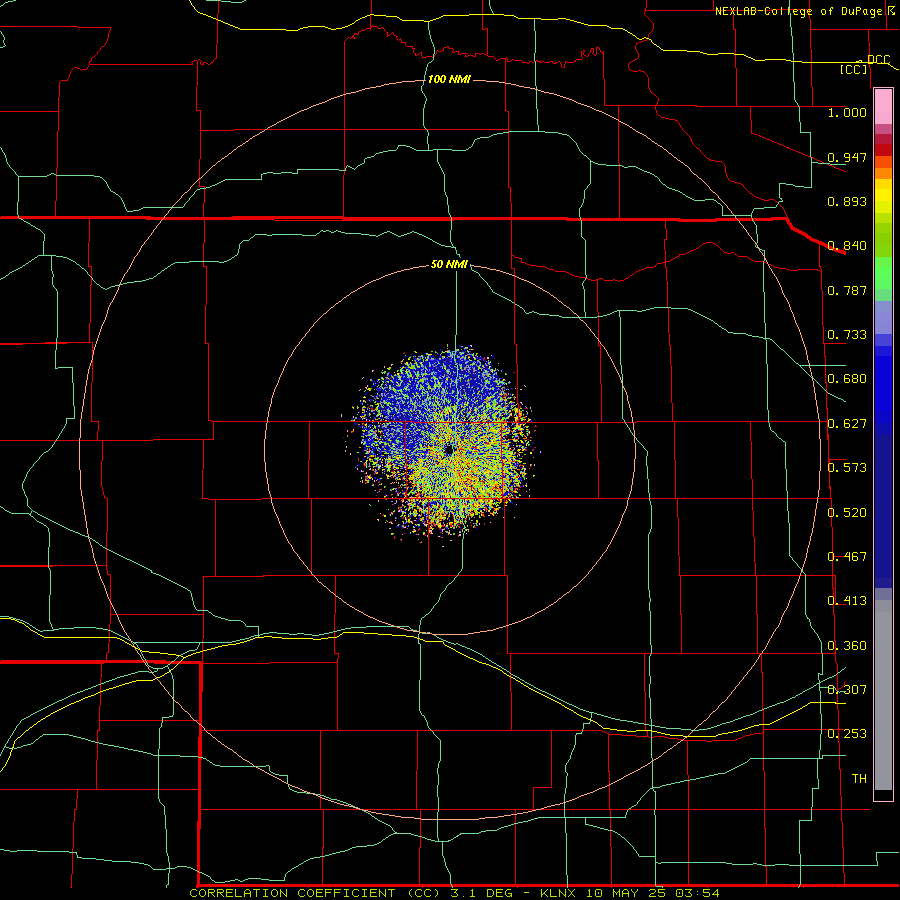Pick the red segment of color scale

(x=883, y=150)
